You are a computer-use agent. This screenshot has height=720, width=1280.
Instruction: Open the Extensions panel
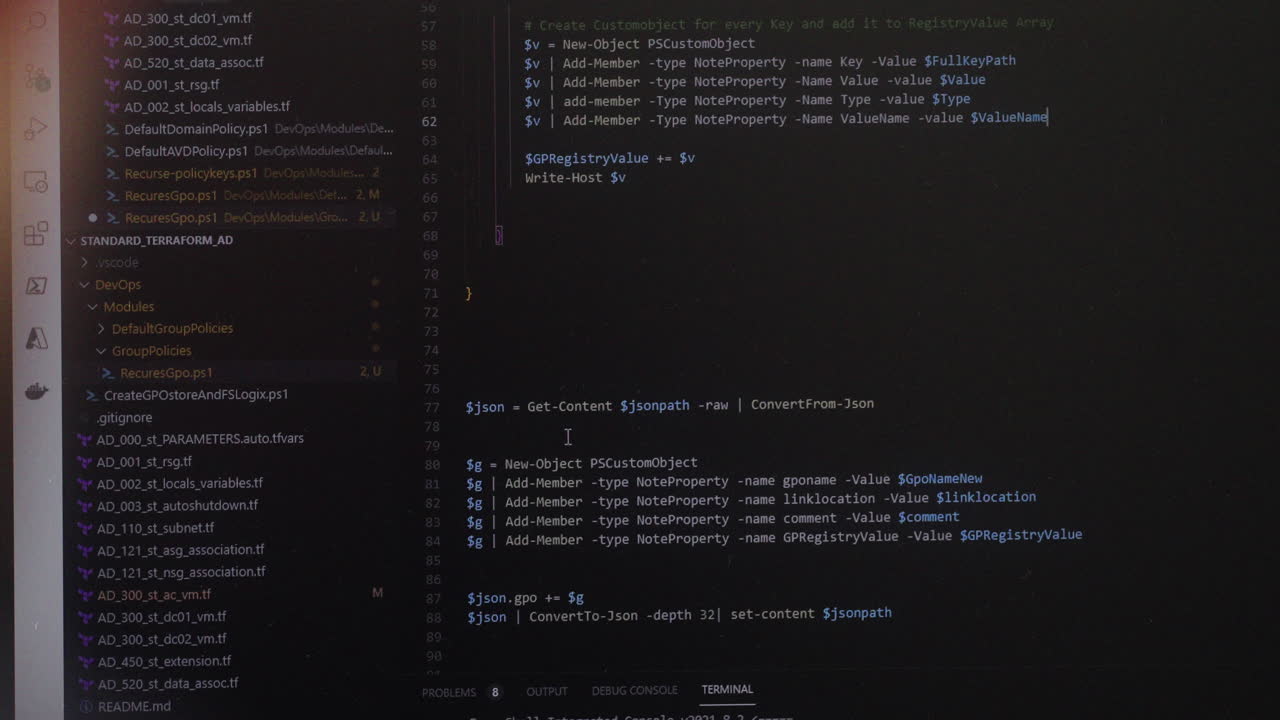pos(35,235)
